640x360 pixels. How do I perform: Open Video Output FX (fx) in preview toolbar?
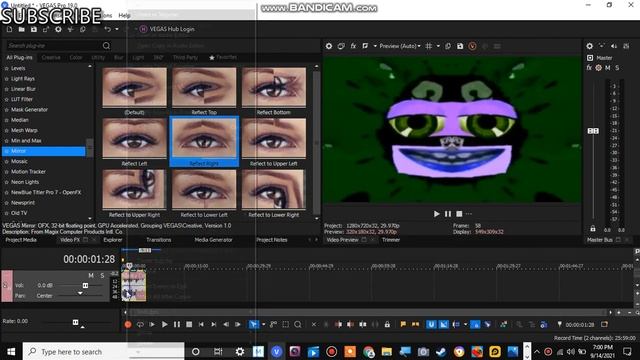pos(353,46)
